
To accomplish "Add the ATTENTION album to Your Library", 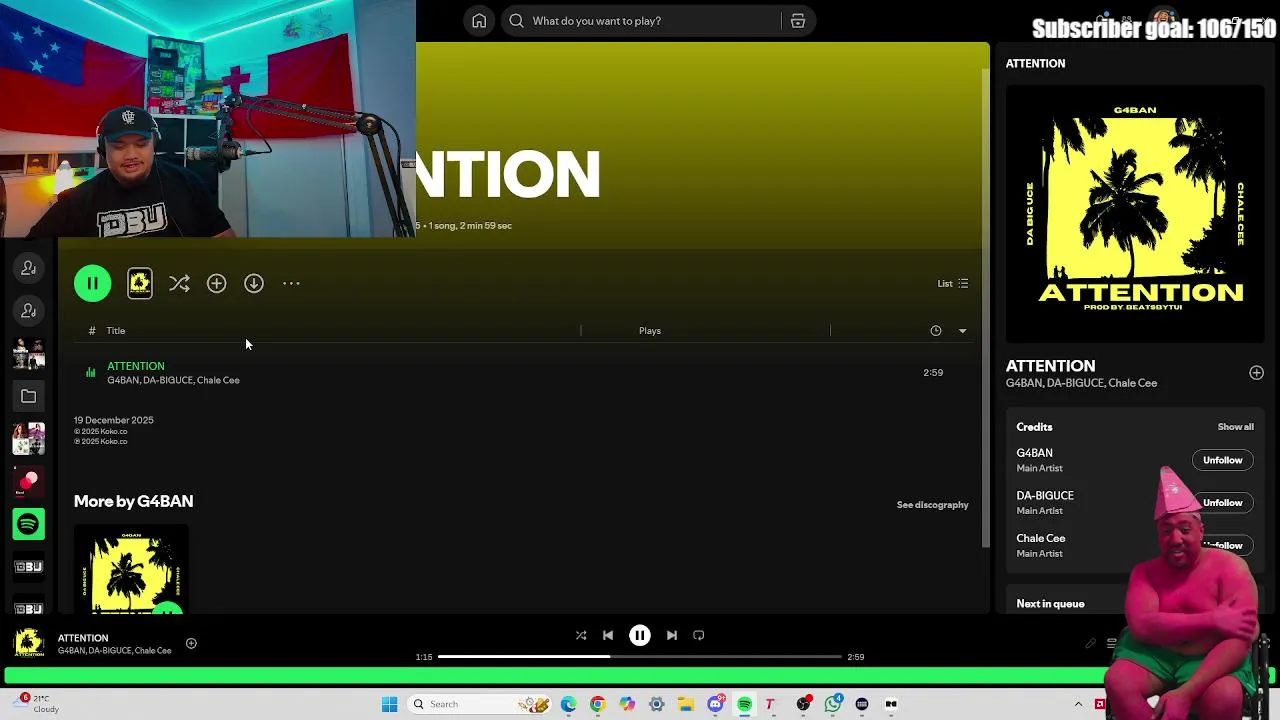I will 216,284.
